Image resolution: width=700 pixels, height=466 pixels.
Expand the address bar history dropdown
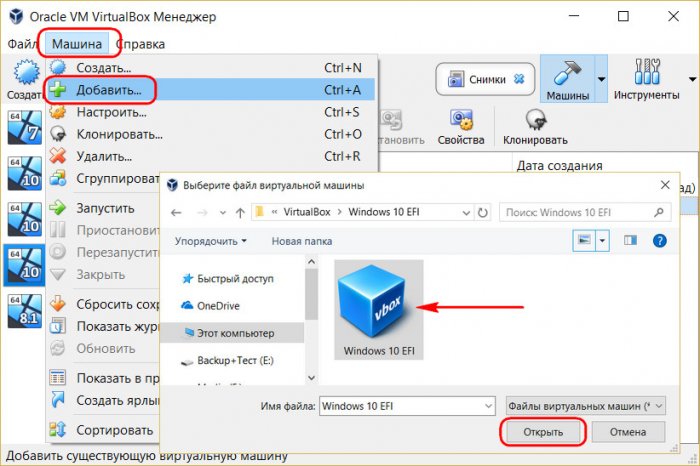[466, 212]
